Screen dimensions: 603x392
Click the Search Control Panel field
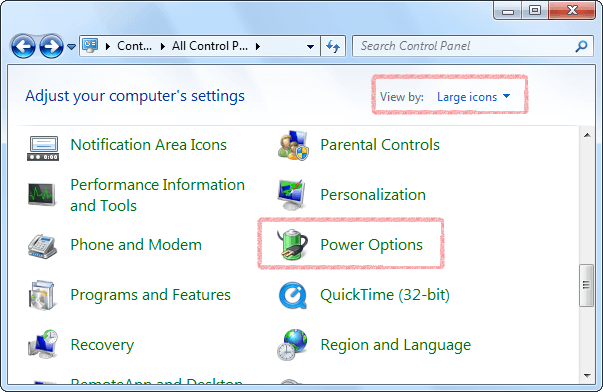coord(473,46)
